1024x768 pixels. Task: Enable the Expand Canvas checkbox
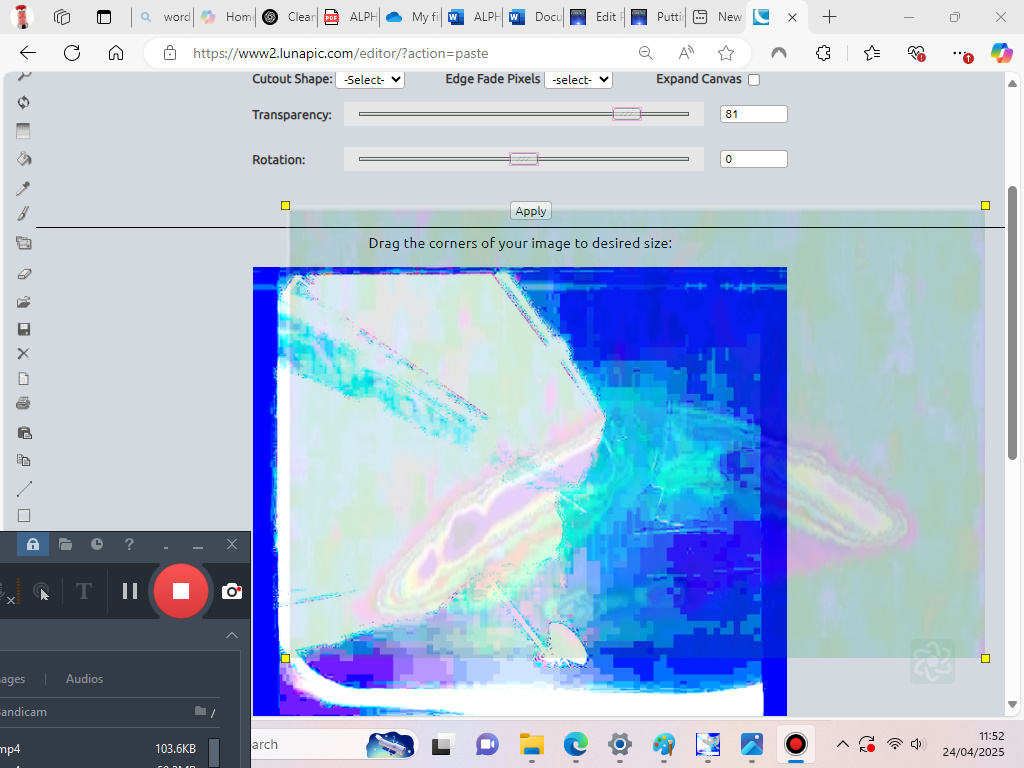[754, 80]
